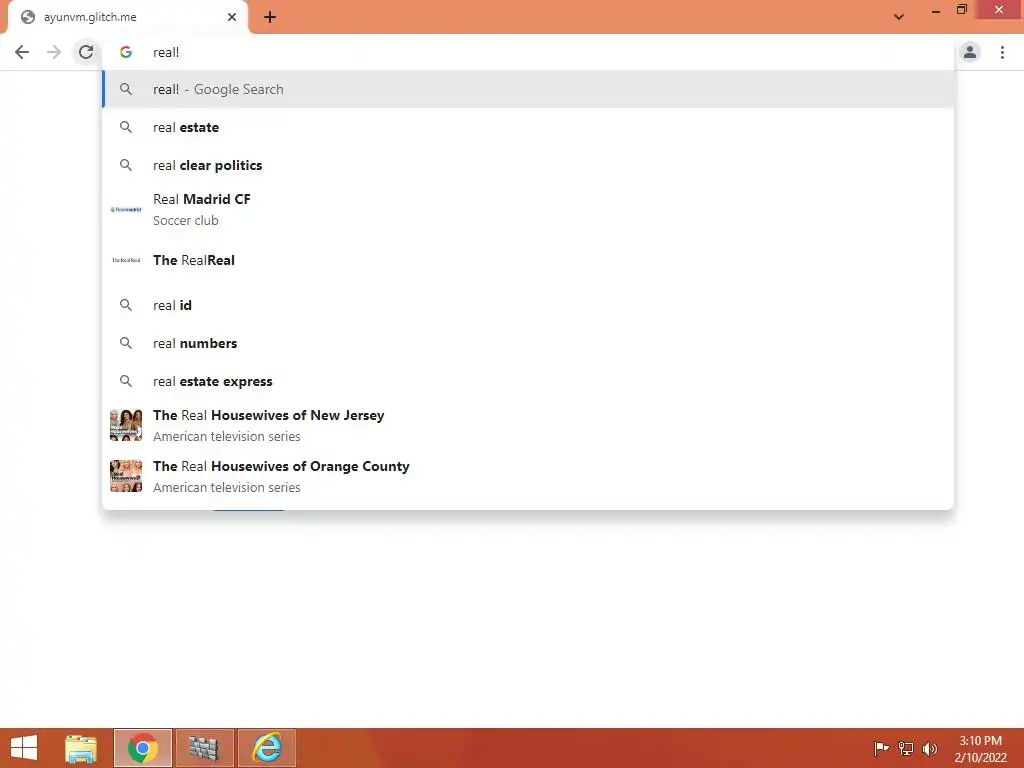Click magnifier icon beside 'real estate express'
This screenshot has width=1024, height=768.
126,381
